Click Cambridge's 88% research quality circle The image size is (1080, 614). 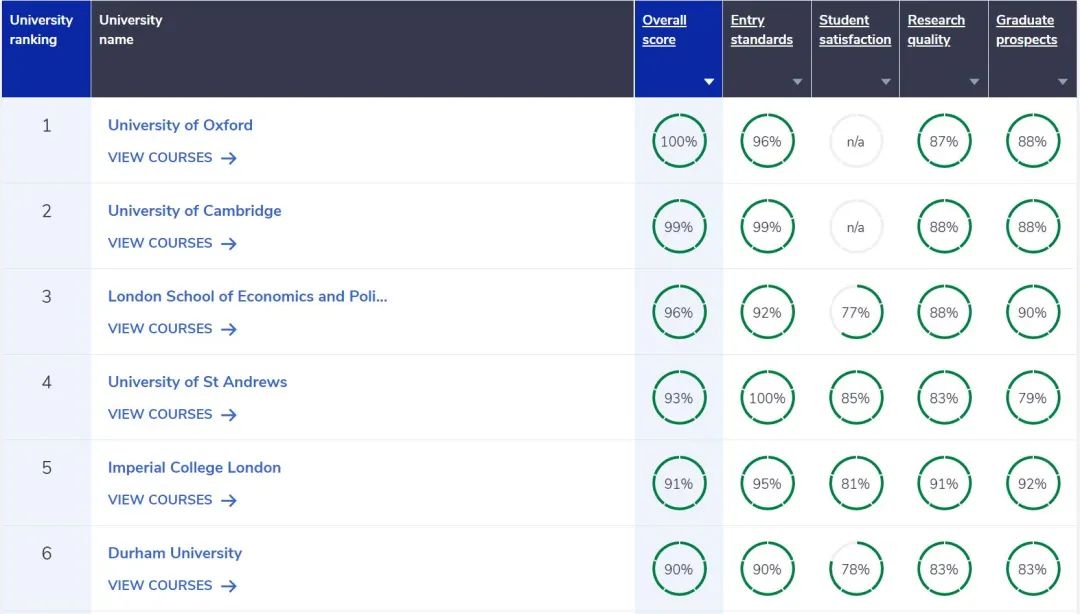[x=944, y=226]
